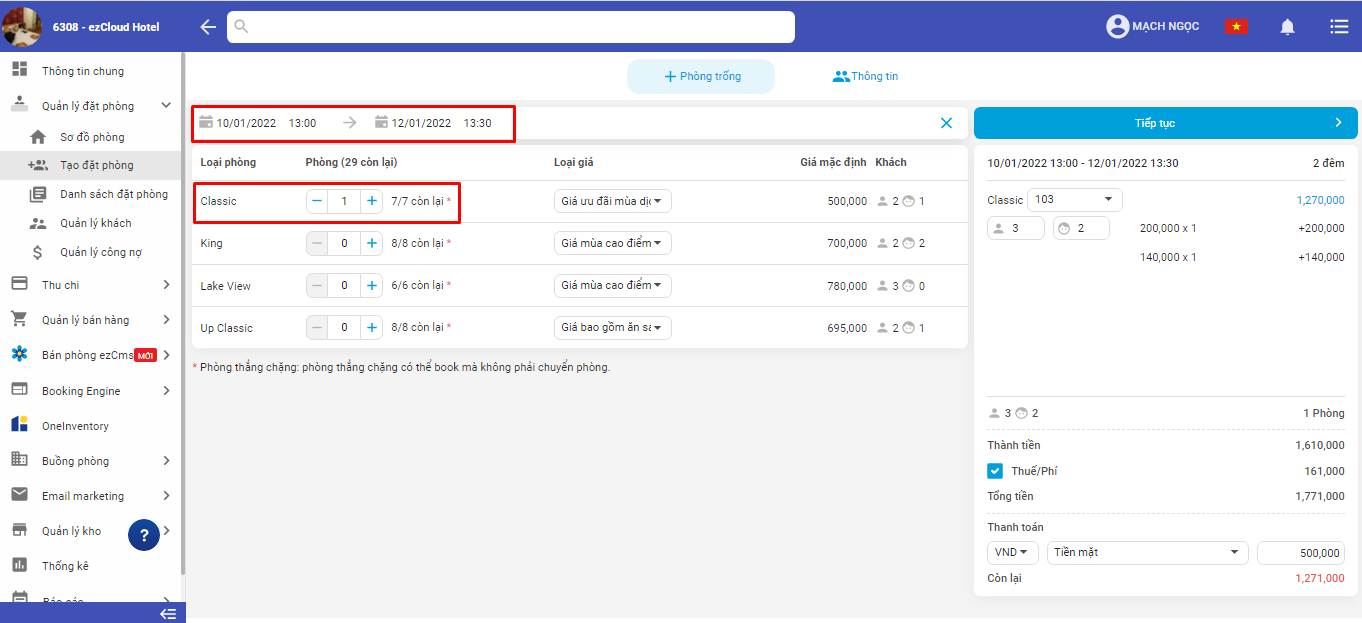Decrease Classic room count with minus
The height and width of the screenshot is (623, 1362).
tap(317, 201)
